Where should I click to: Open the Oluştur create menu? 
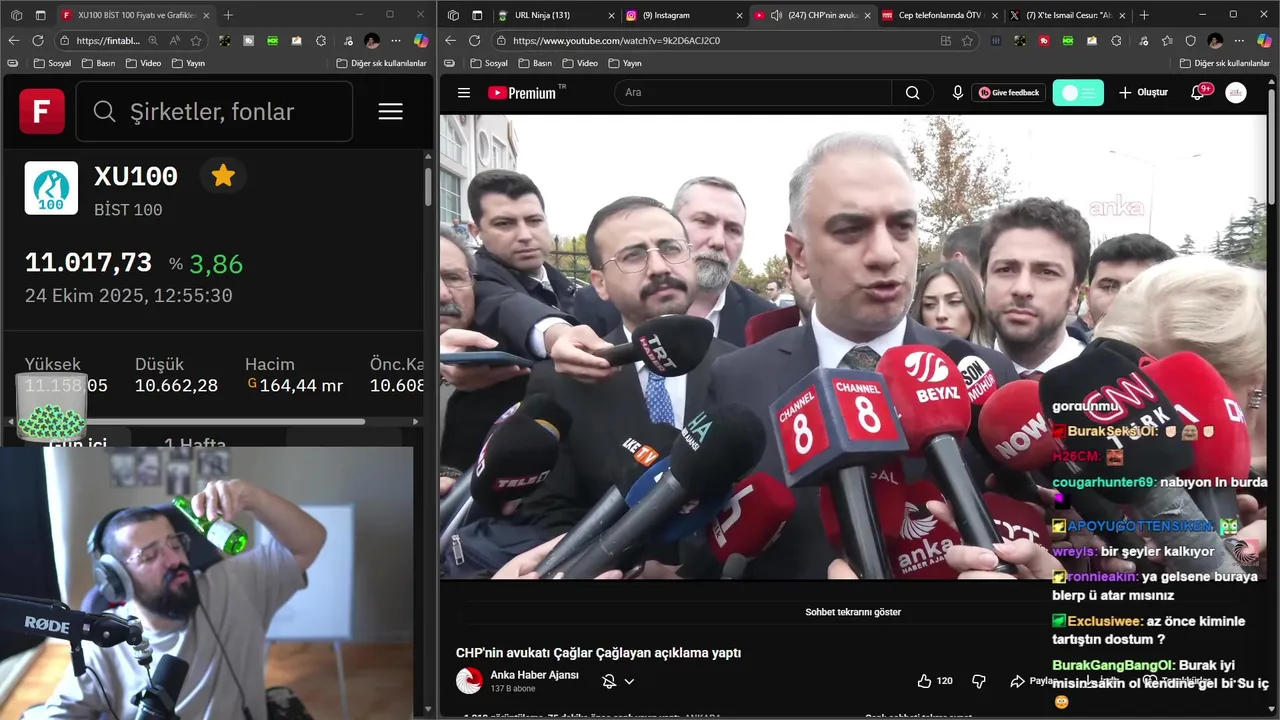[x=1143, y=92]
